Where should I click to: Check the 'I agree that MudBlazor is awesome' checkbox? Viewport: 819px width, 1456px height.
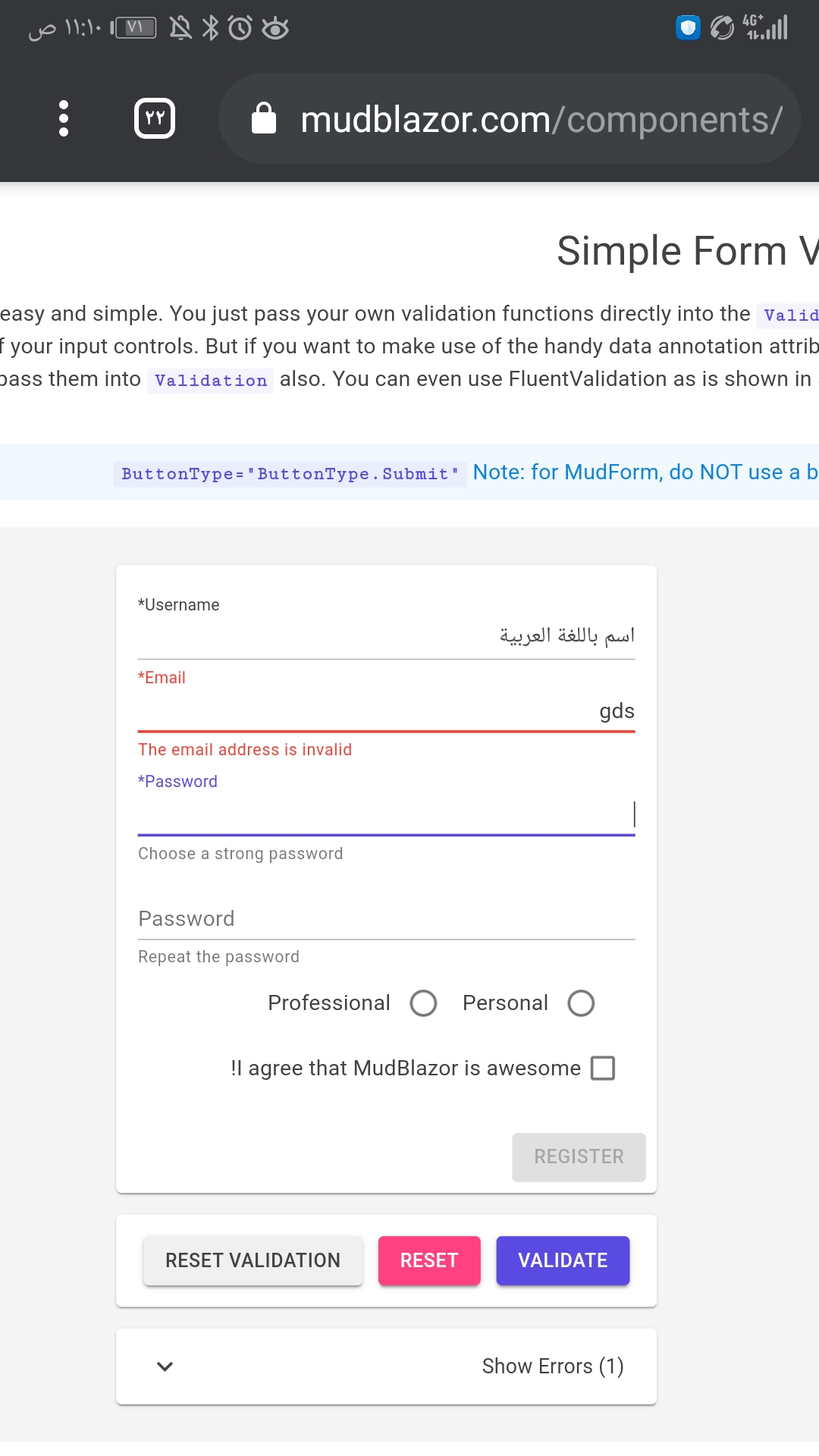pyautogui.click(x=603, y=1068)
